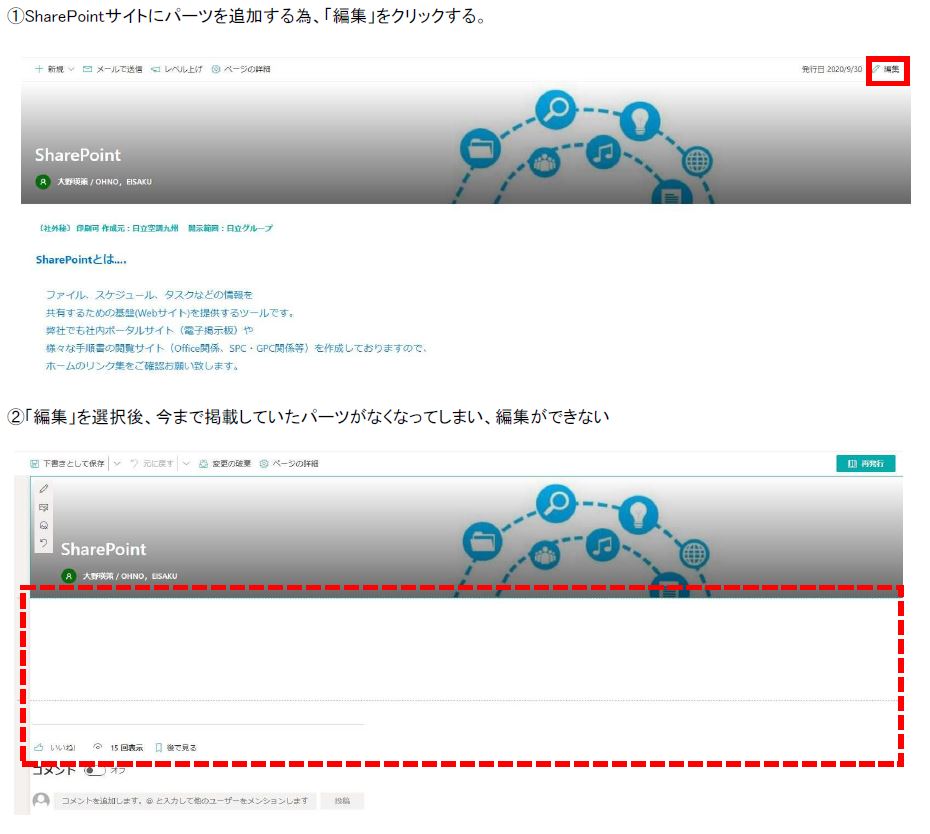Screen dimensions: 930x834
Task: Click the focal point icon in the title toolbox
Action: 43,525
